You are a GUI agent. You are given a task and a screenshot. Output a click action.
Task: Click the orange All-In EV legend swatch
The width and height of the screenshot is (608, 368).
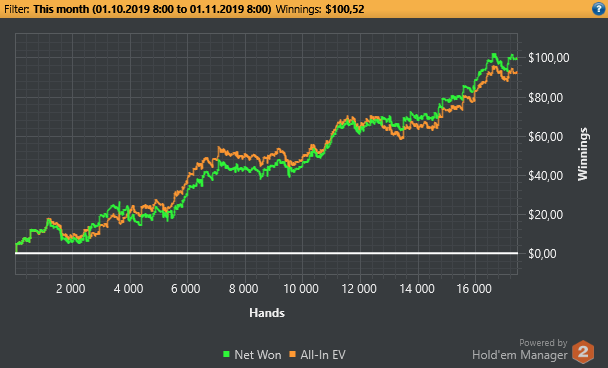tap(292, 354)
